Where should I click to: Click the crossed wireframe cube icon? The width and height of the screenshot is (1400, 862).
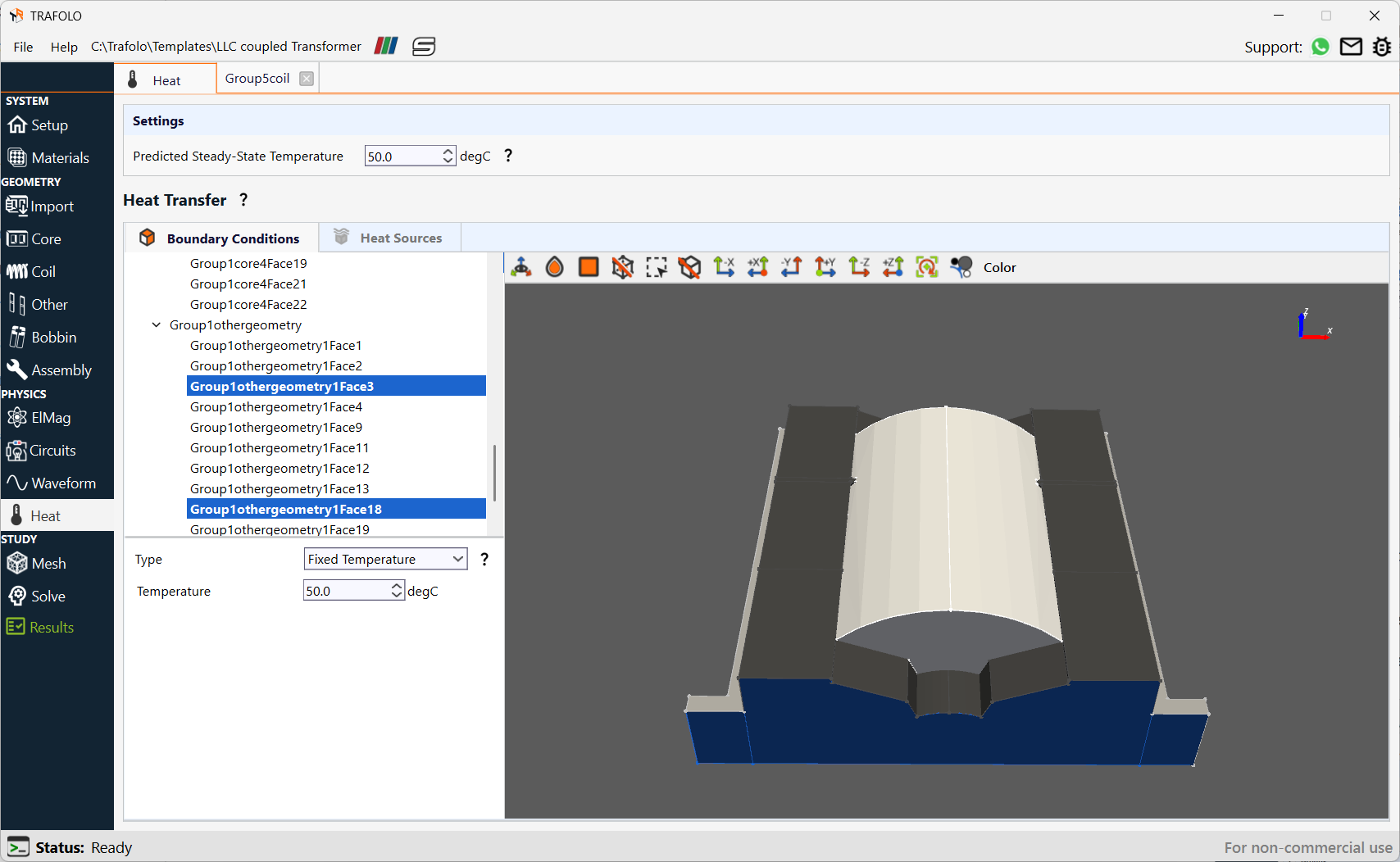click(623, 267)
